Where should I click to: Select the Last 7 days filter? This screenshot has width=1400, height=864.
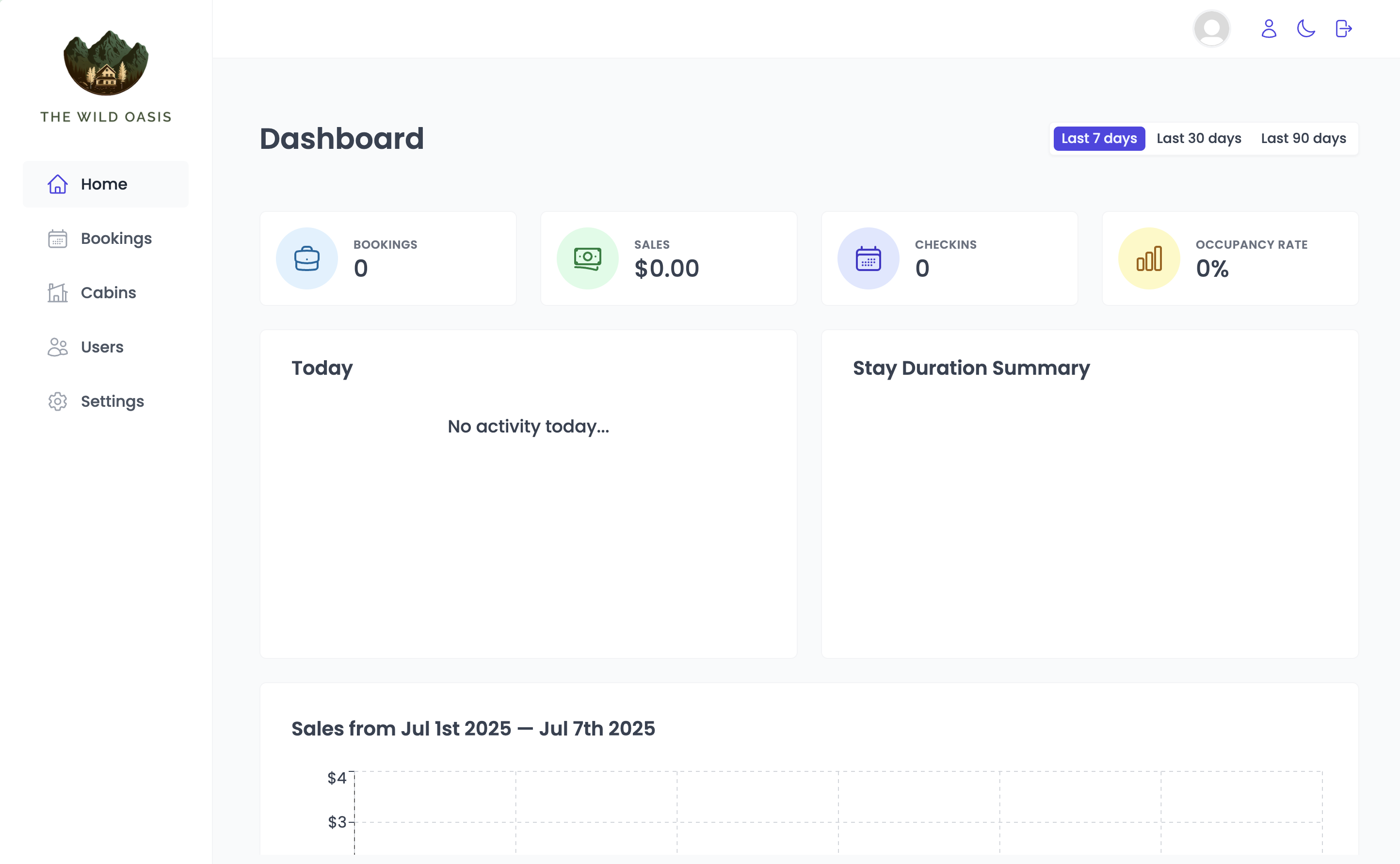pyautogui.click(x=1099, y=138)
